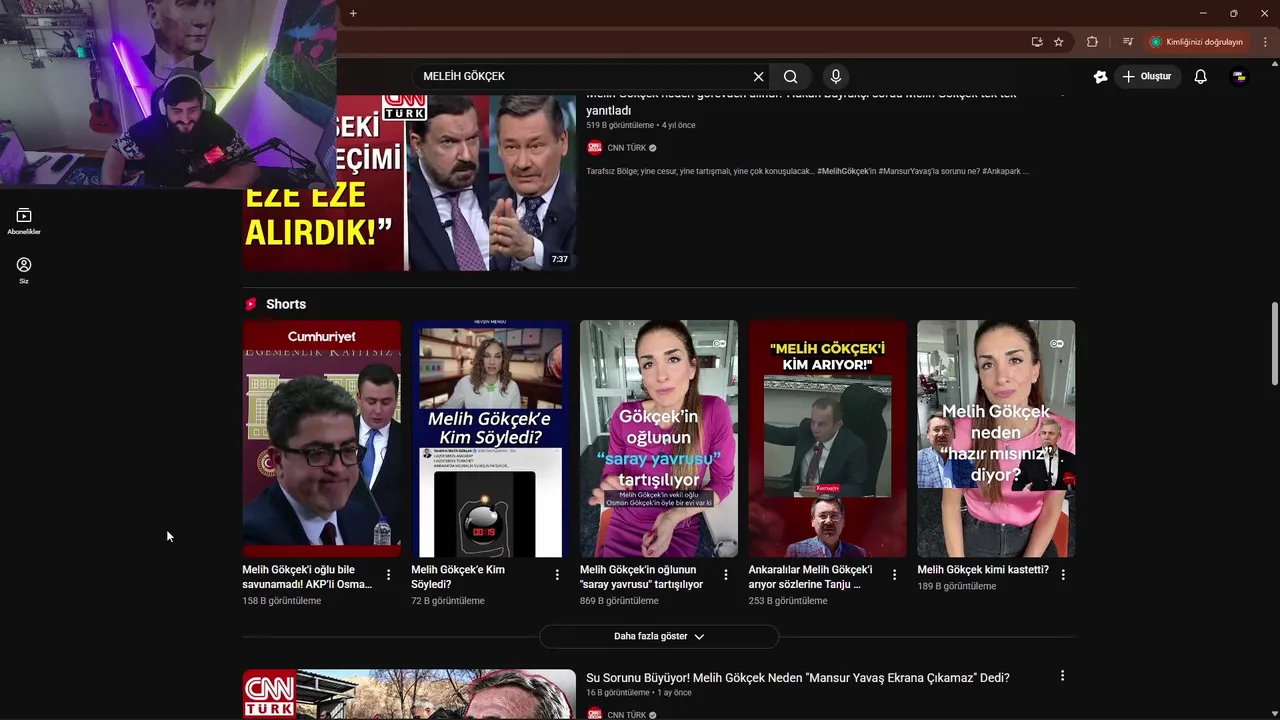Open the media controls icon in toolbar
The image size is (1280, 720).
tap(1128, 42)
